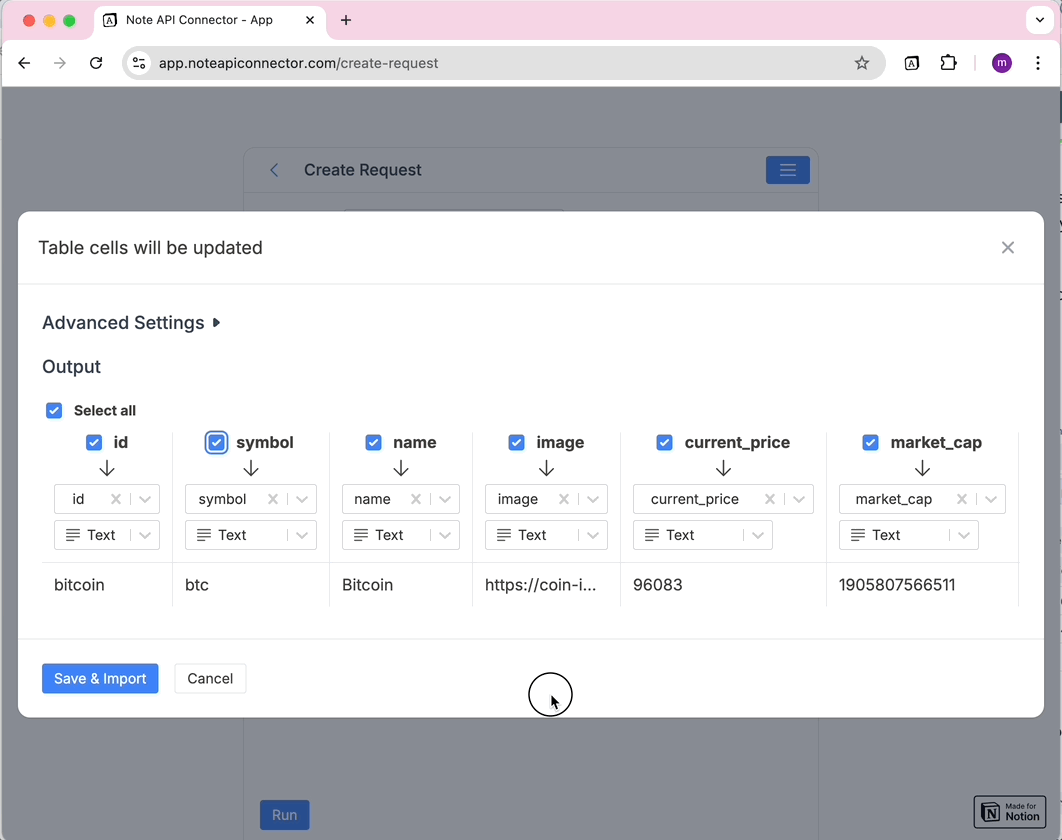Viewport: 1062px width, 840px height.
Task: Uncheck the market_cap column checkbox
Action: [870, 442]
